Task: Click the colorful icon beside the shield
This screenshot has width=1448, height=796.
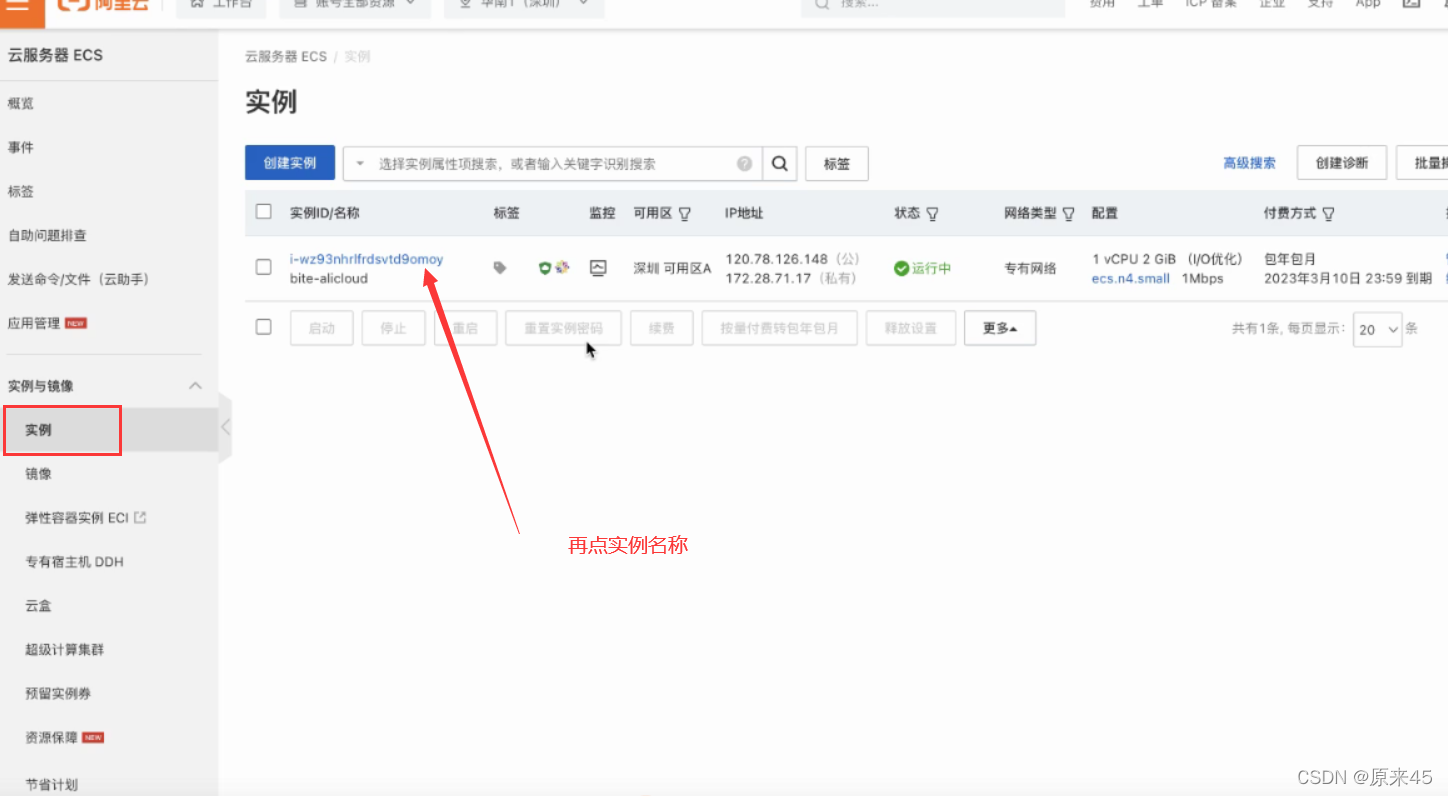Action: 562,268
